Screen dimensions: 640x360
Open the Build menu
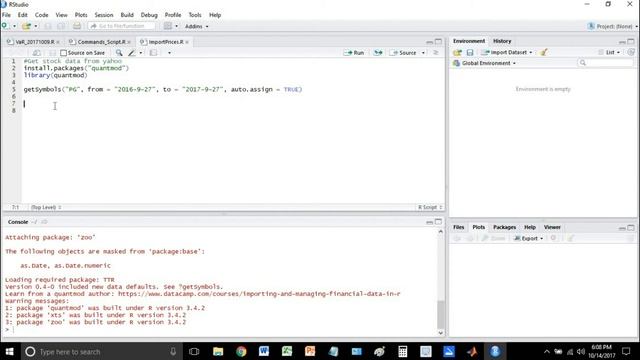coord(127,15)
